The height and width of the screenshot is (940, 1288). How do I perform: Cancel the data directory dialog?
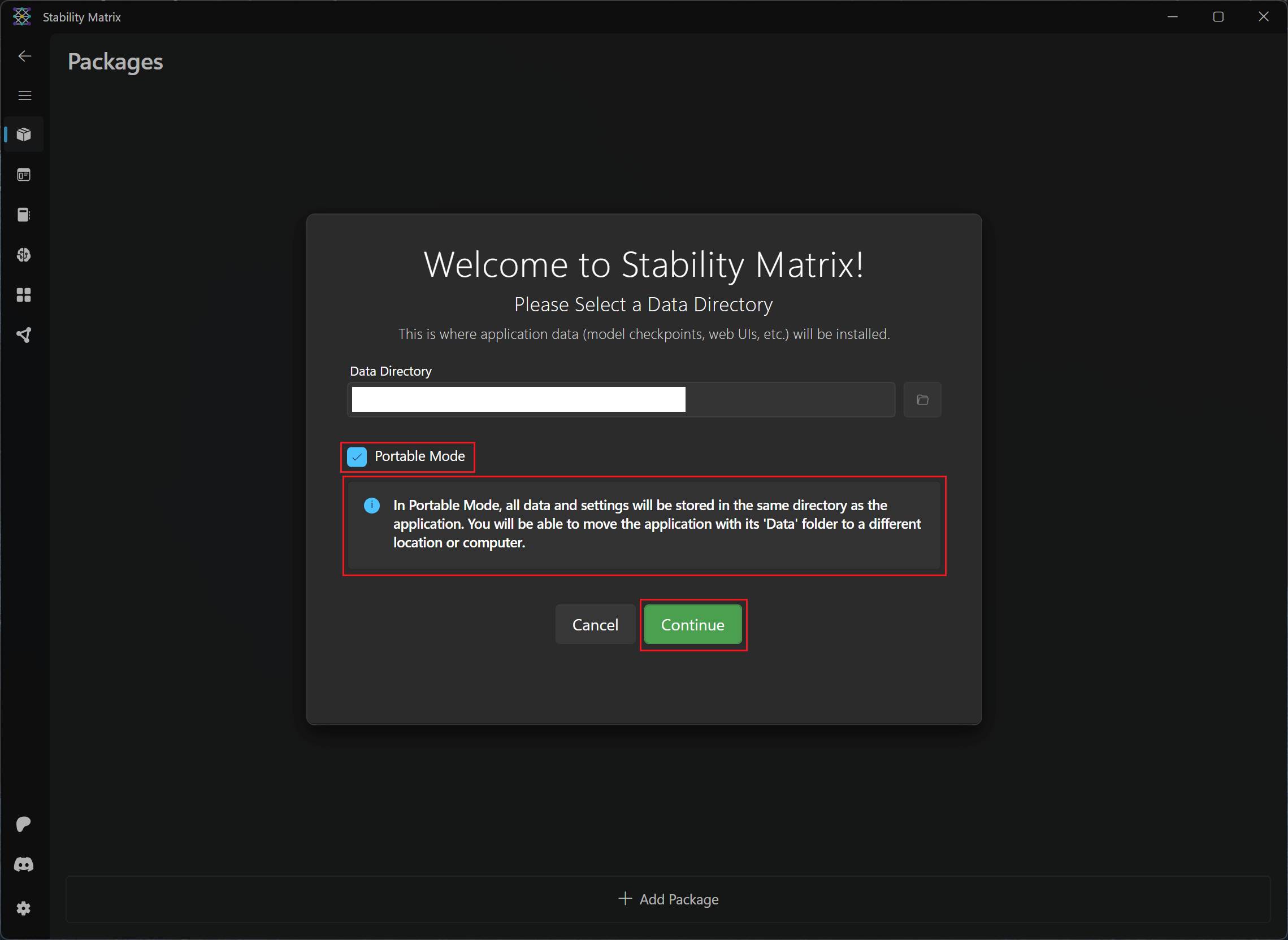pyautogui.click(x=595, y=624)
